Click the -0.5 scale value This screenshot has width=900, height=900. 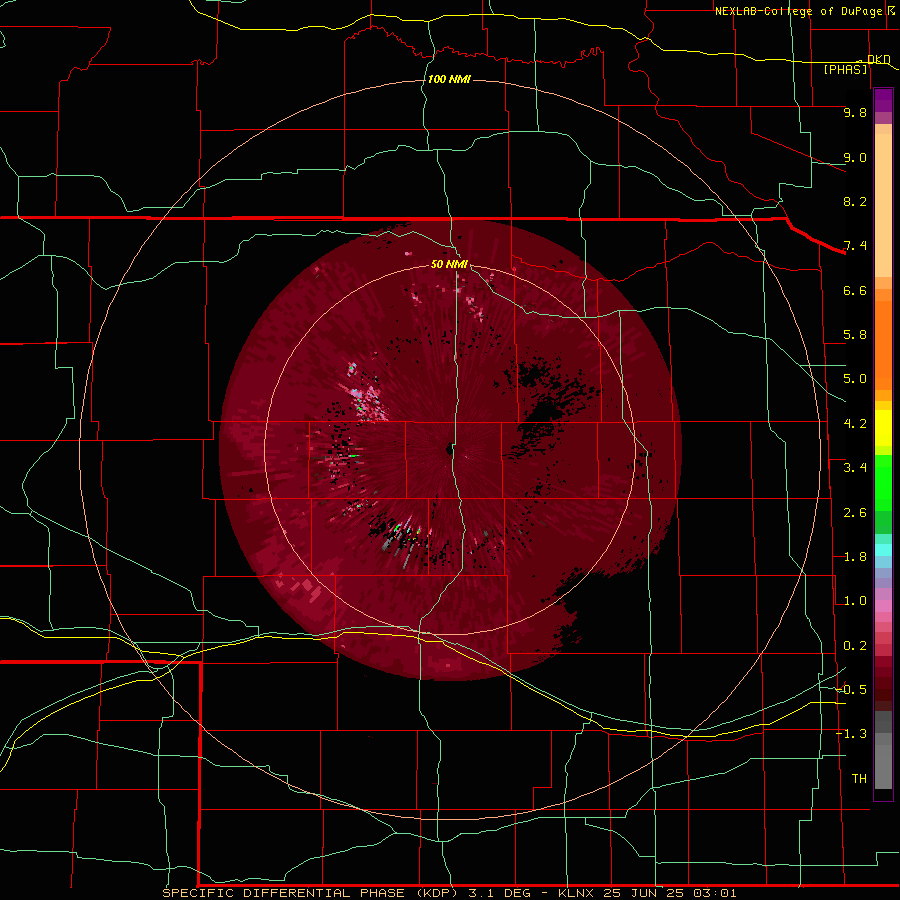click(851, 690)
